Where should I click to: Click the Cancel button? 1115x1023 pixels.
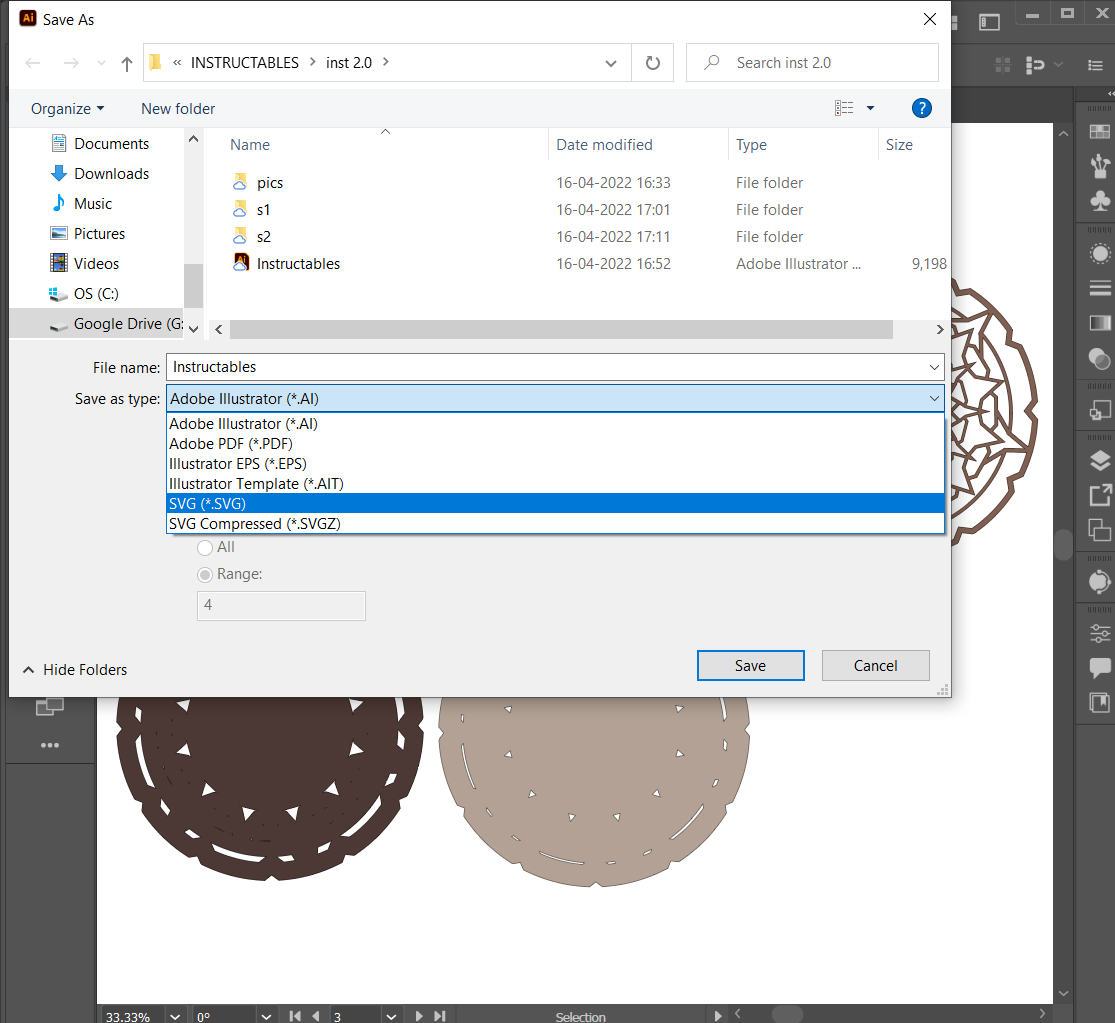point(875,665)
